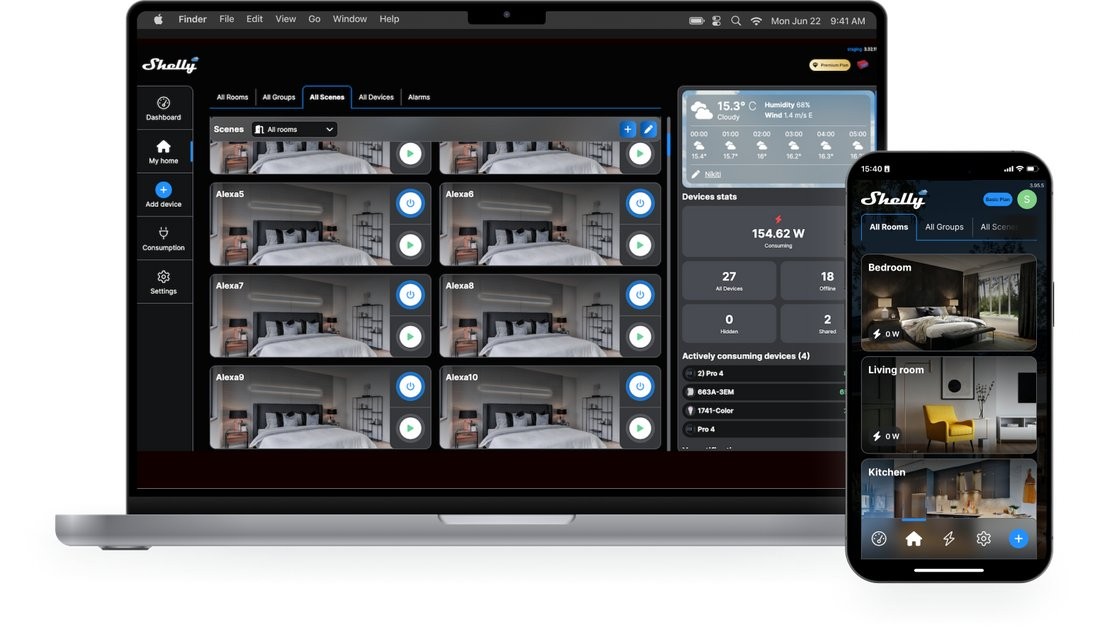
Task: Open Control Center icon in menu bar
Action: click(716, 21)
